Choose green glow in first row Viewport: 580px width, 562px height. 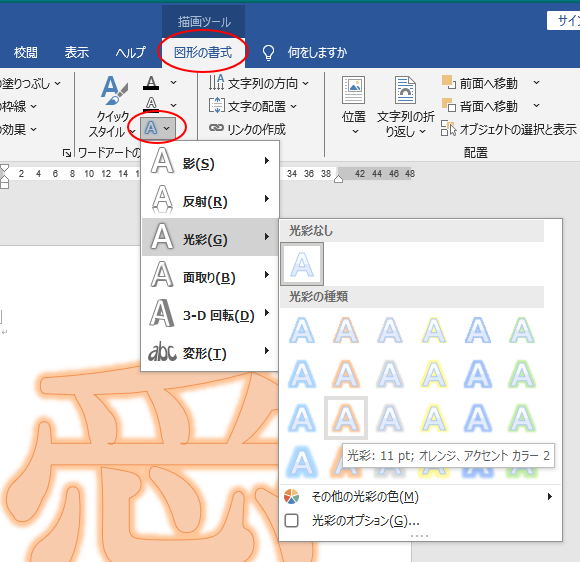[522, 330]
